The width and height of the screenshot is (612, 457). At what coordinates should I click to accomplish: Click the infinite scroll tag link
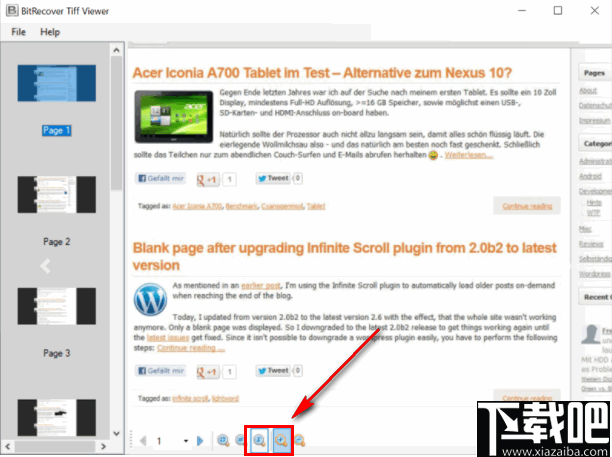click(190, 398)
